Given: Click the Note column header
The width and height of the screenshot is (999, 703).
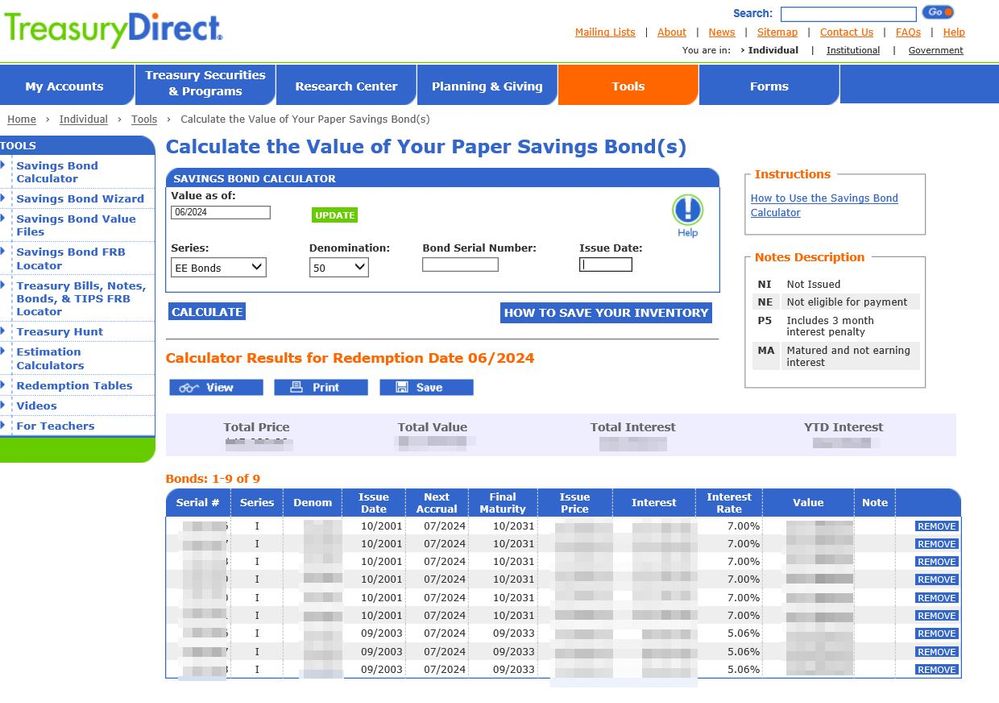Looking at the screenshot, I should (875, 503).
